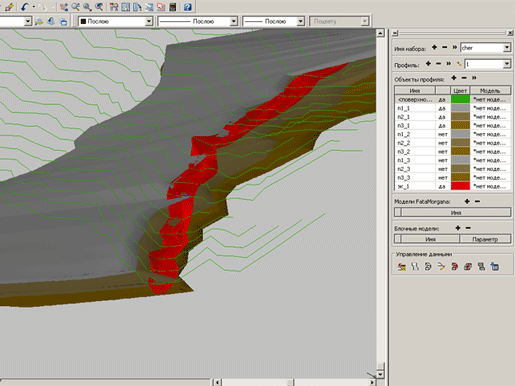Toggle visibility 'да' for row ж_1
This screenshot has width=515, height=386.
(x=443, y=186)
